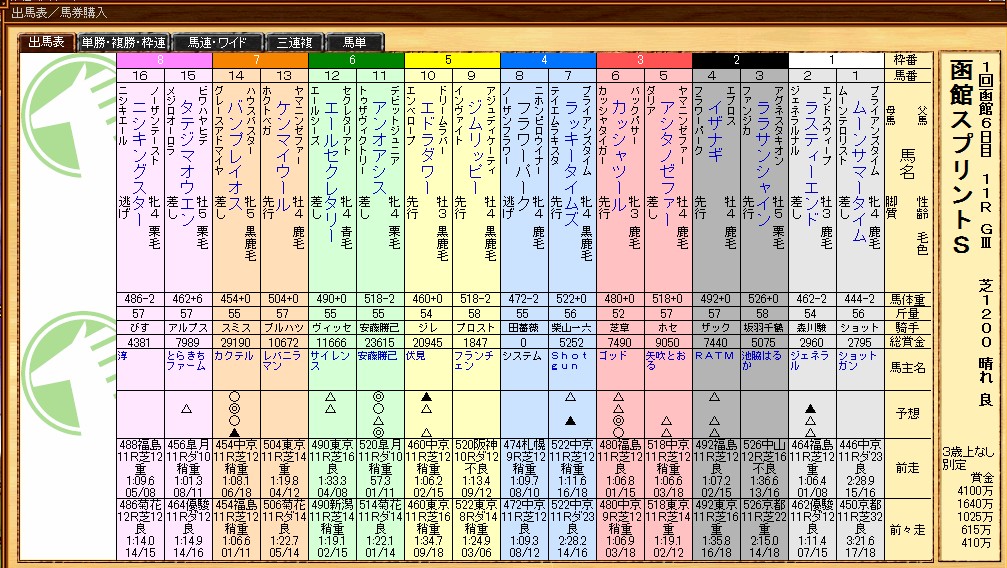Click horse number 16 cell
This screenshot has width=1007, height=568.
[140, 75]
